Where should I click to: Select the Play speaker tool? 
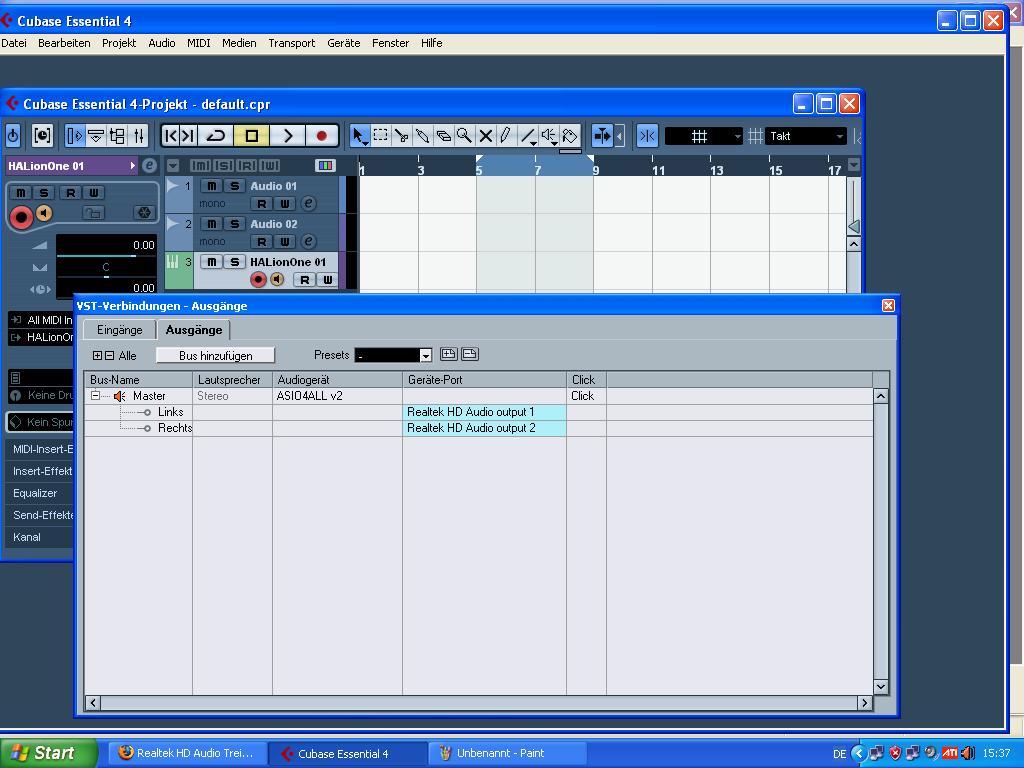click(549, 136)
